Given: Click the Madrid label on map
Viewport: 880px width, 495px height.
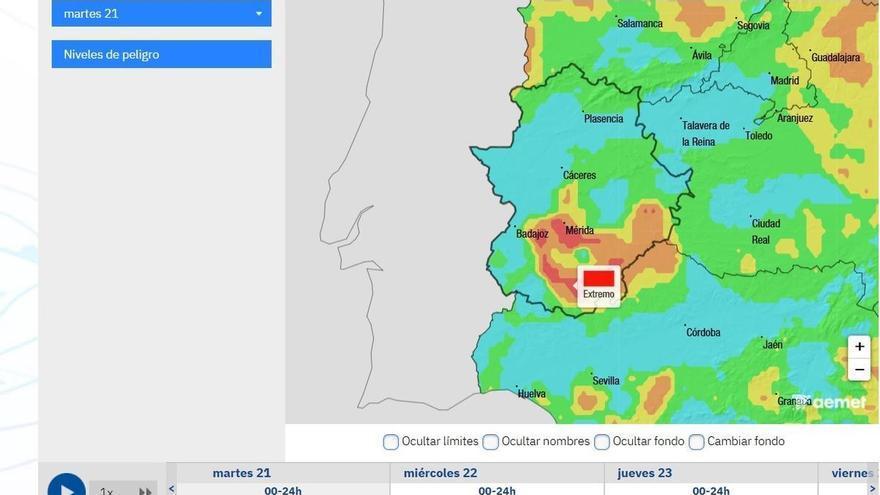Looking at the screenshot, I should point(785,80).
